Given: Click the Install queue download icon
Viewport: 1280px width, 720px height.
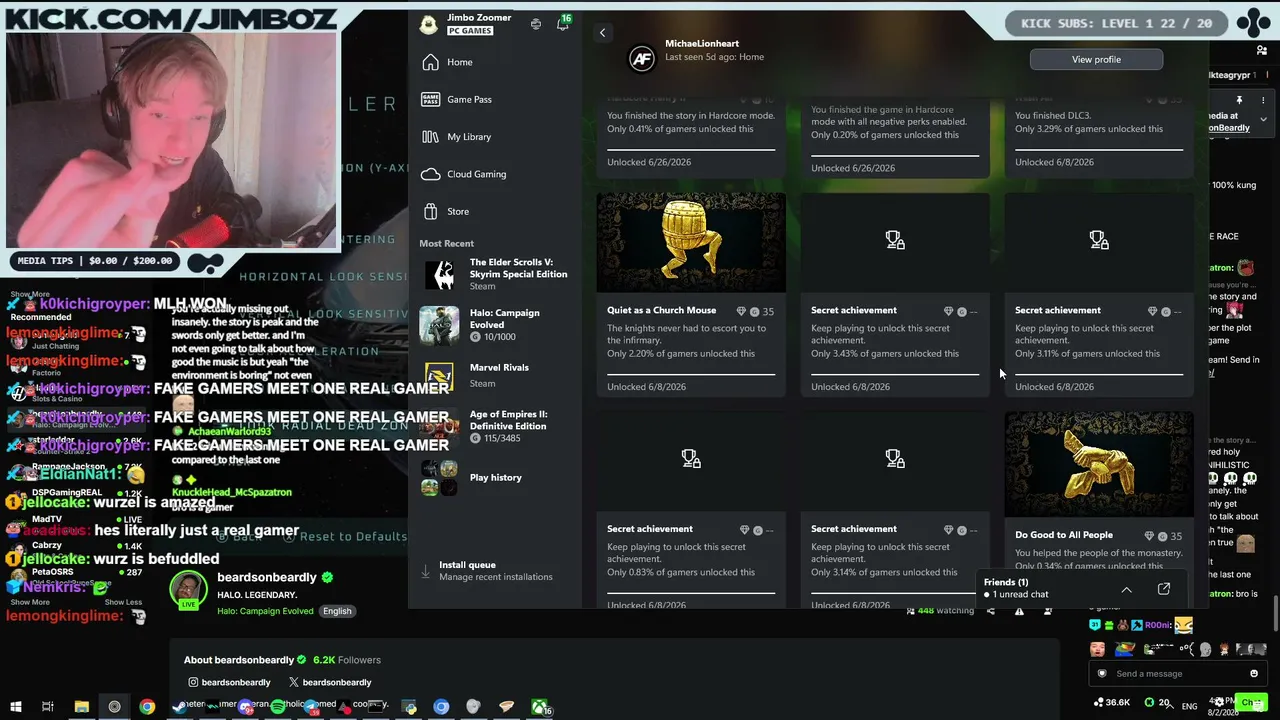Looking at the screenshot, I should (x=426, y=571).
